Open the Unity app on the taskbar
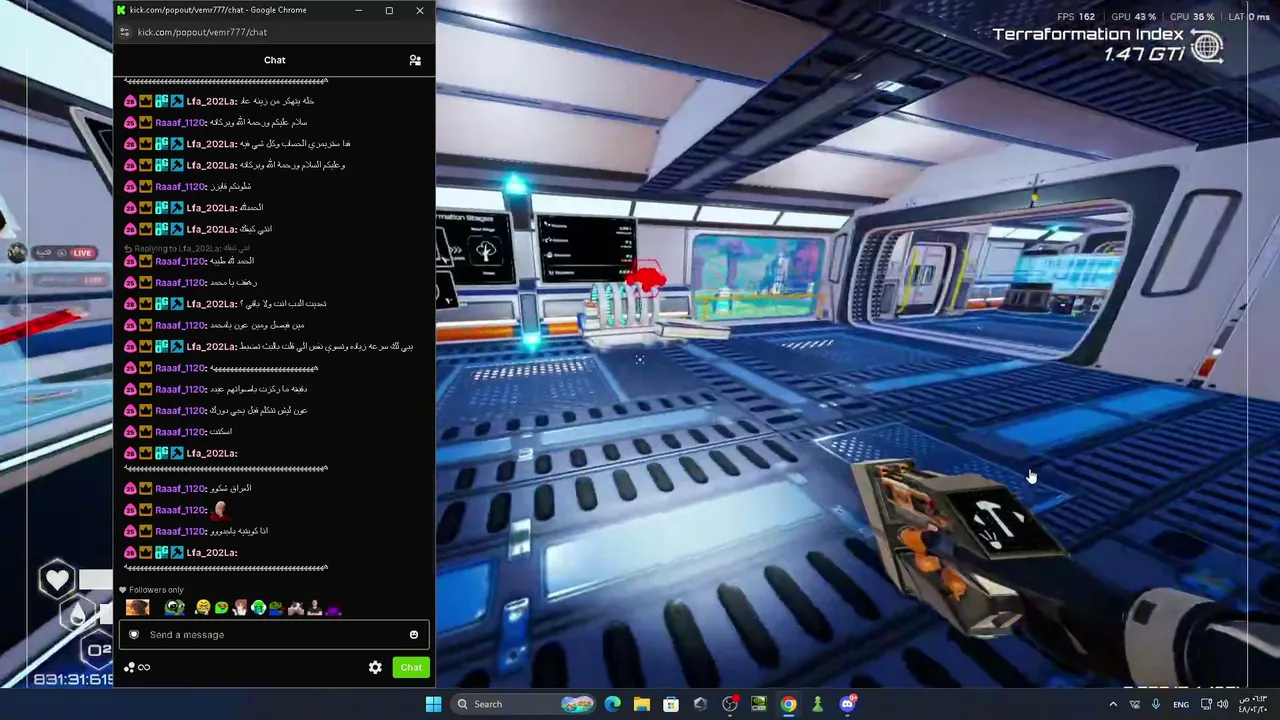The width and height of the screenshot is (1280, 720). 700,704
